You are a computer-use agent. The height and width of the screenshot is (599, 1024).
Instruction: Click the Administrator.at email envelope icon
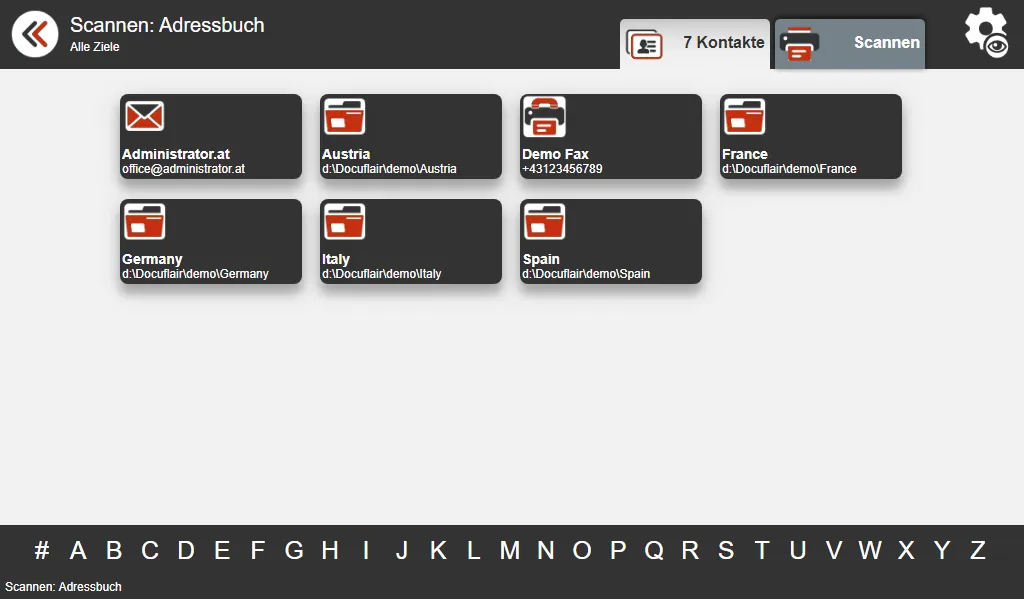coord(144,117)
